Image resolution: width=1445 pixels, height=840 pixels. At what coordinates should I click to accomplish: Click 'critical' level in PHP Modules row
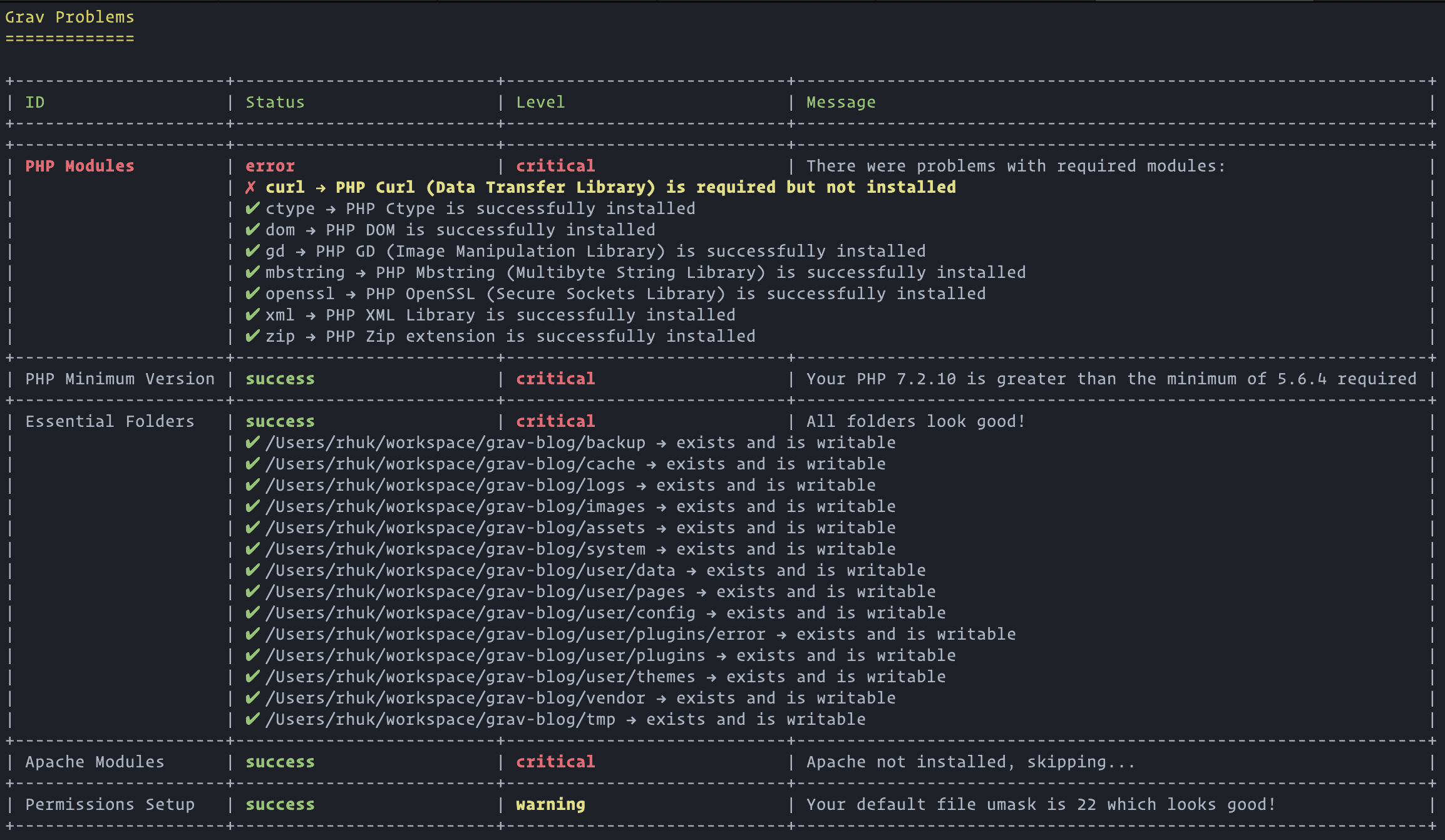click(555, 166)
